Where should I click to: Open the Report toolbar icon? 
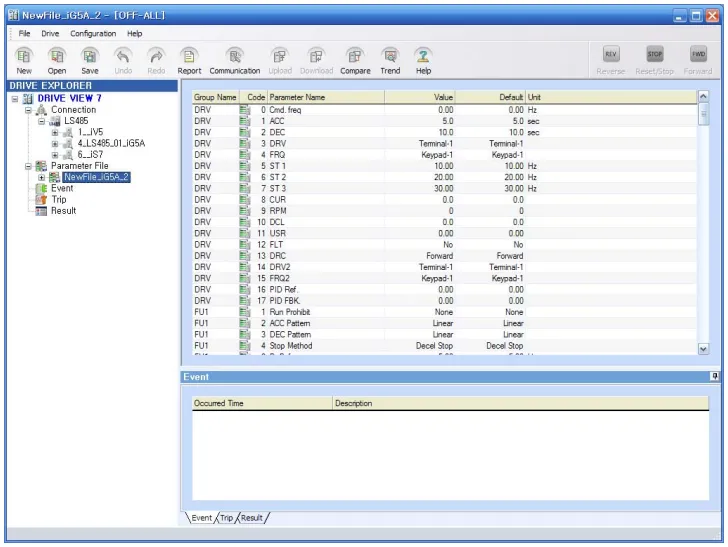pos(189,57)
